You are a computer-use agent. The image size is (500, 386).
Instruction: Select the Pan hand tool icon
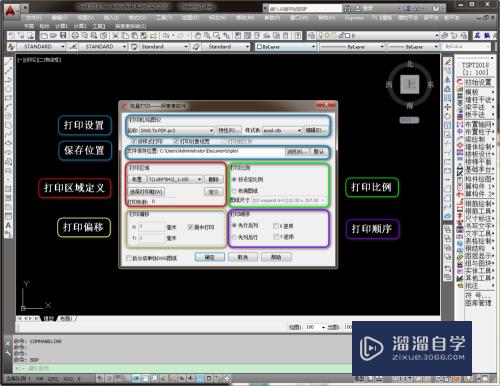click(198, 35)
